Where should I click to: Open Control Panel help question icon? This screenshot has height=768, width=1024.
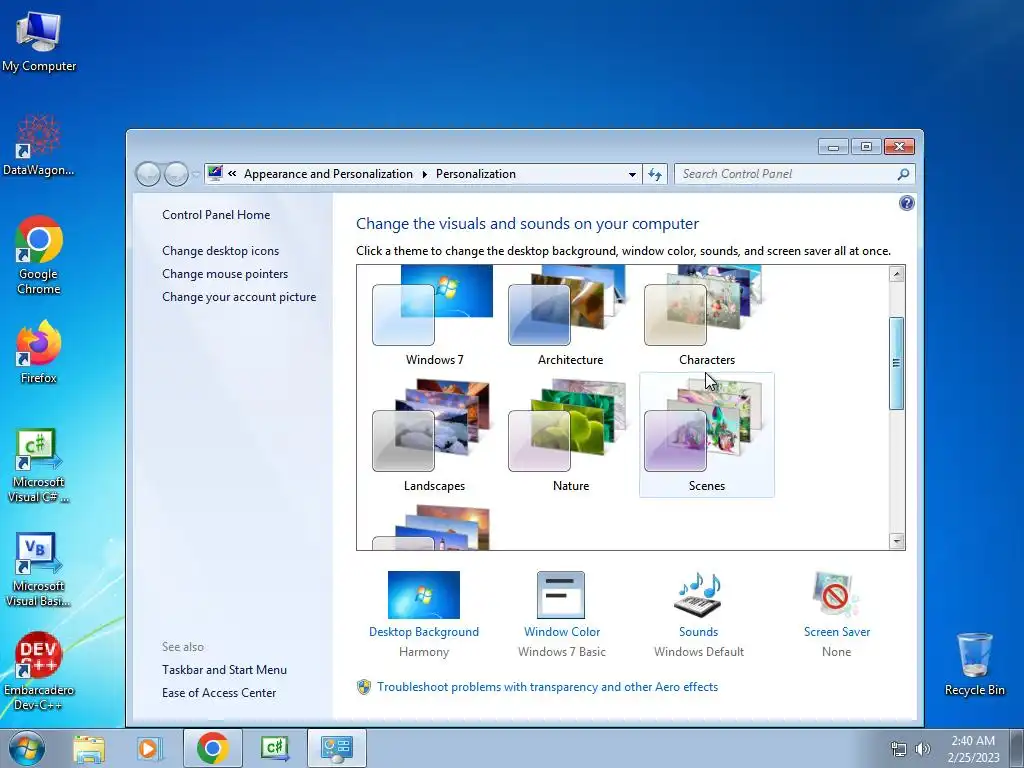(x=906, y=203)
